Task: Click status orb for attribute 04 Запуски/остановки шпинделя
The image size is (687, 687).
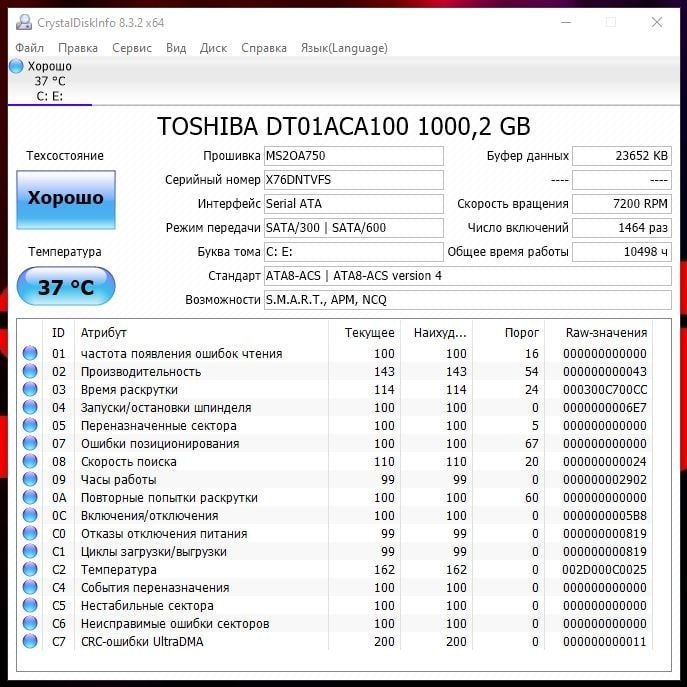Action: [x=30, y=407]
